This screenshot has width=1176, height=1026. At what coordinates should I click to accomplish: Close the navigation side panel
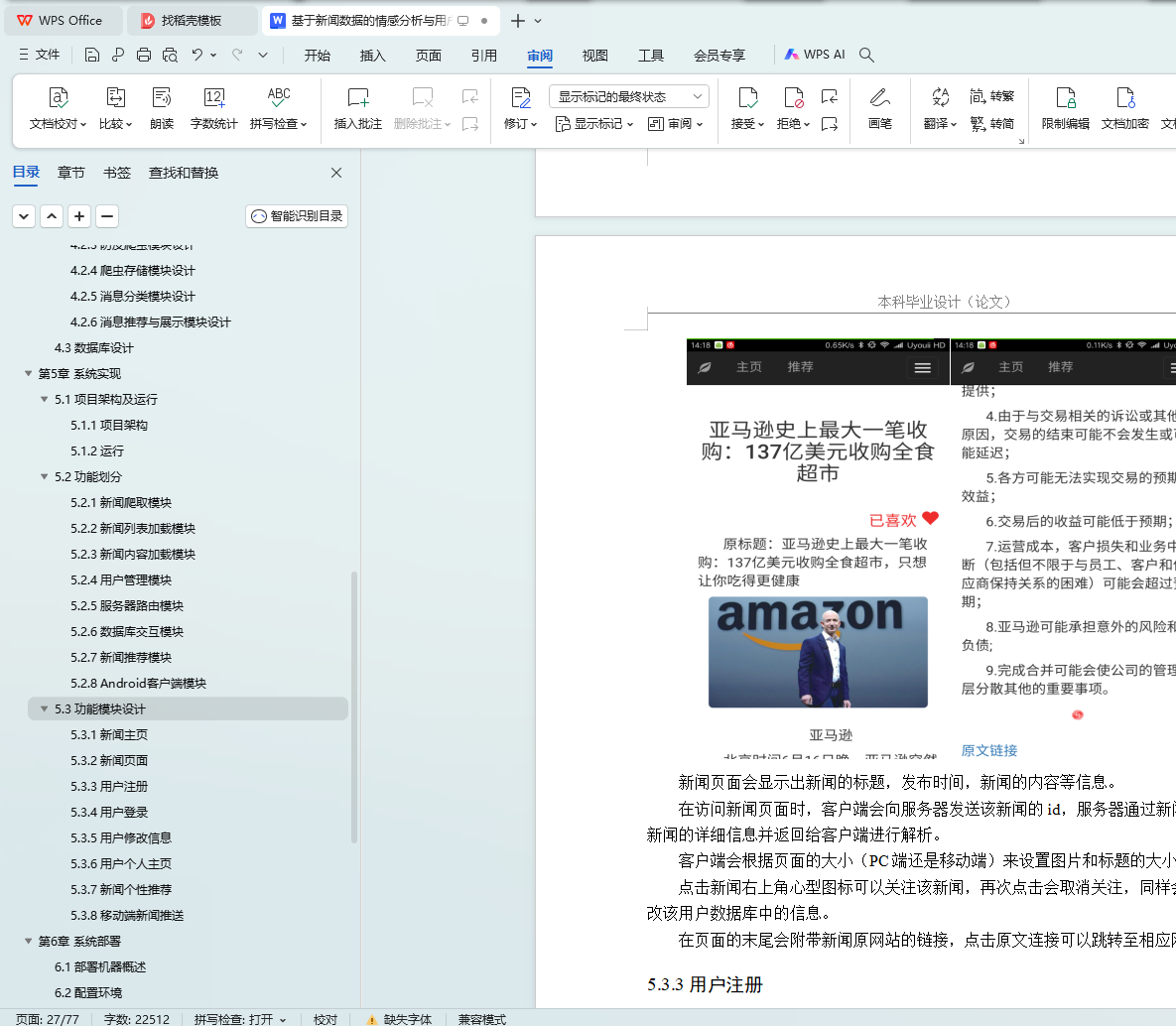(336, 173)
